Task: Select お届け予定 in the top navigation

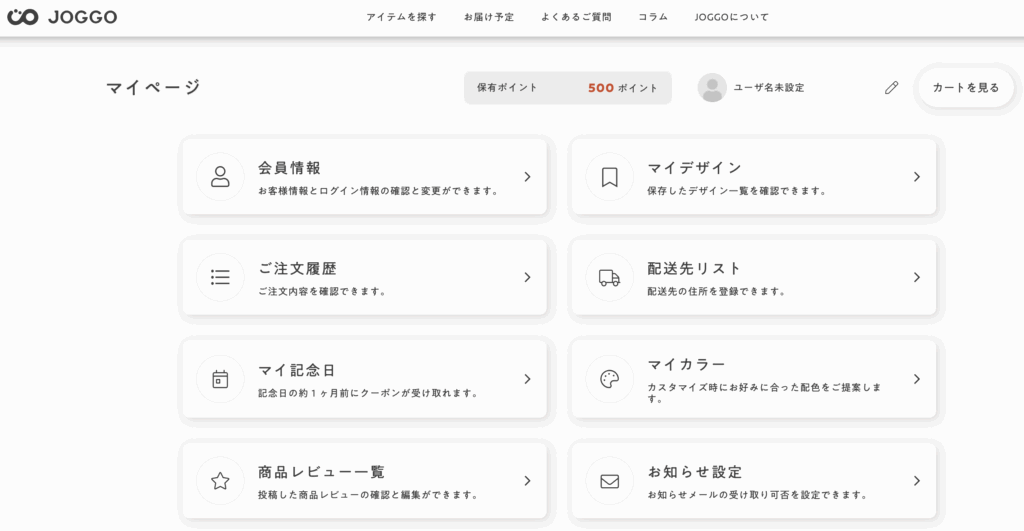Action: coord(489,17)
